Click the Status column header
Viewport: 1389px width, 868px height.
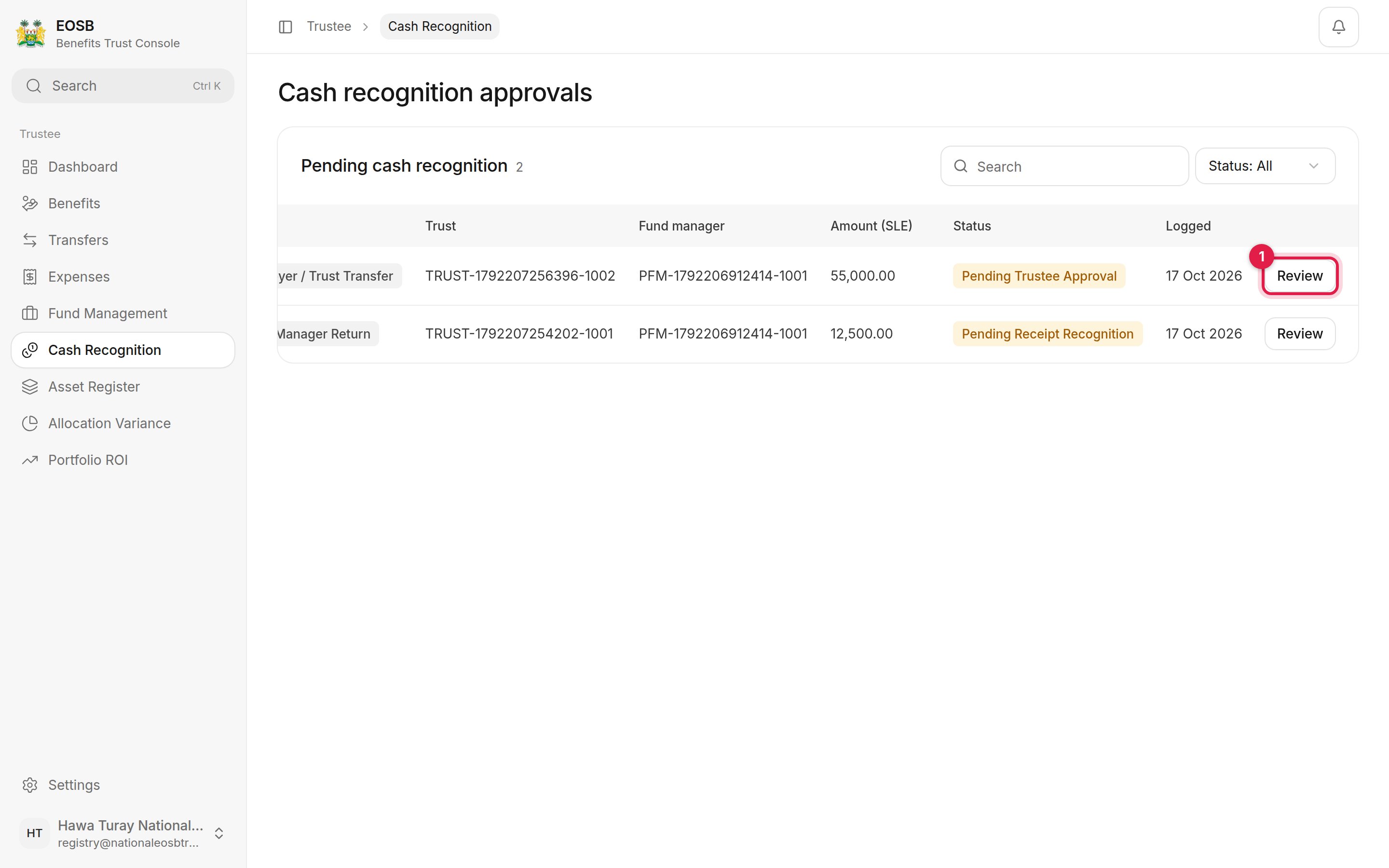[x=972, y=226]
